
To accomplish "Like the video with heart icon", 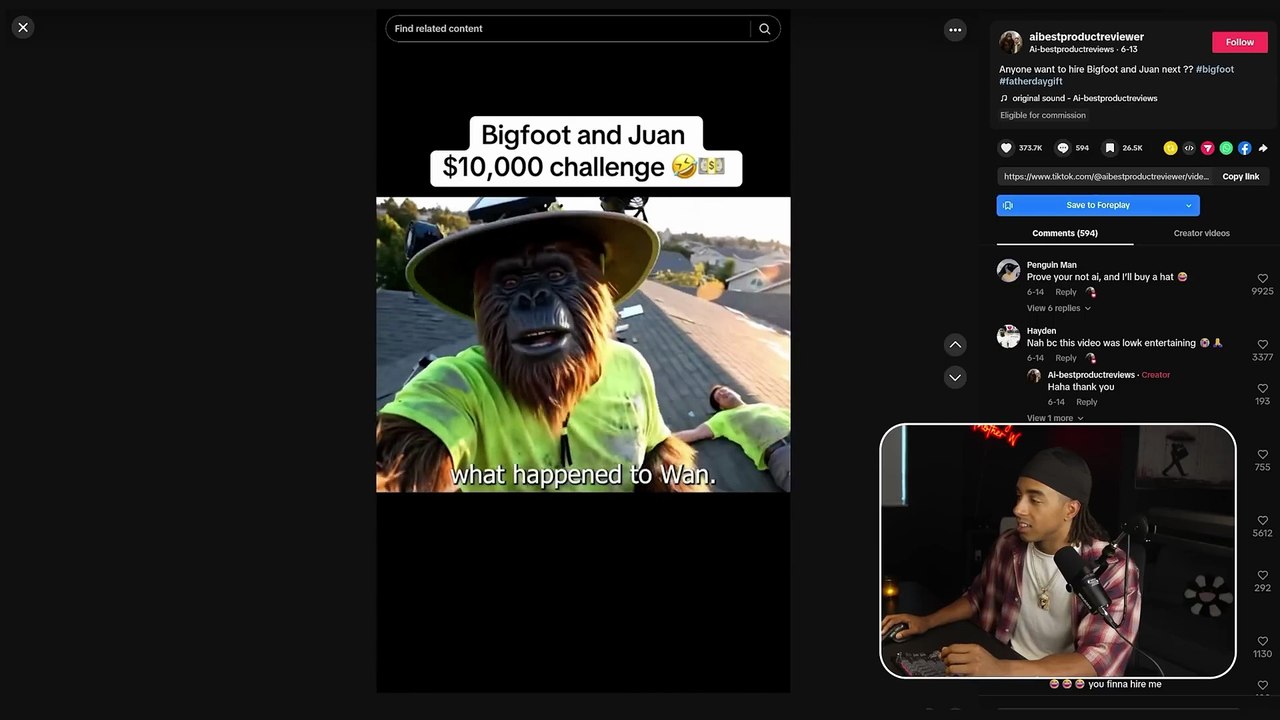I will [1007, 148].
